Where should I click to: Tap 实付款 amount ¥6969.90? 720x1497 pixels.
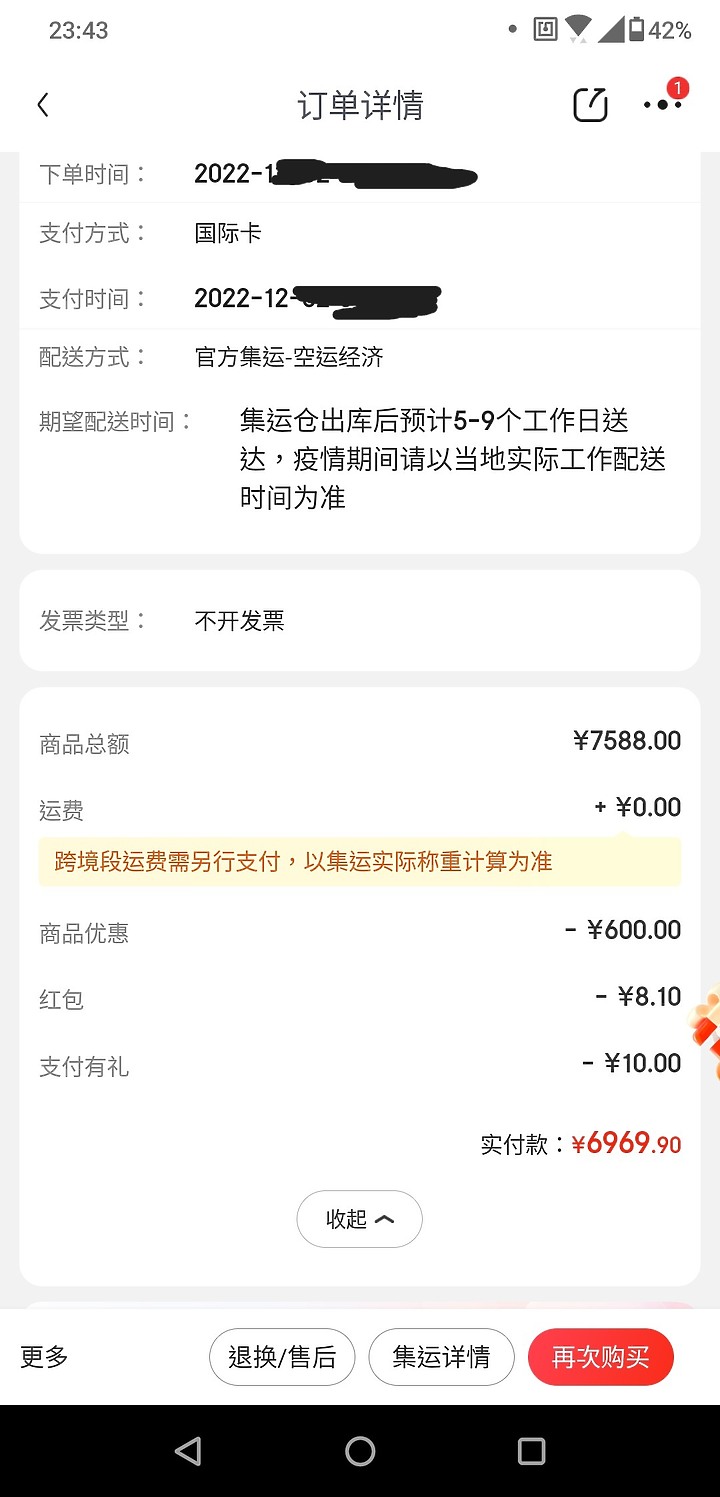(626, 1143)
